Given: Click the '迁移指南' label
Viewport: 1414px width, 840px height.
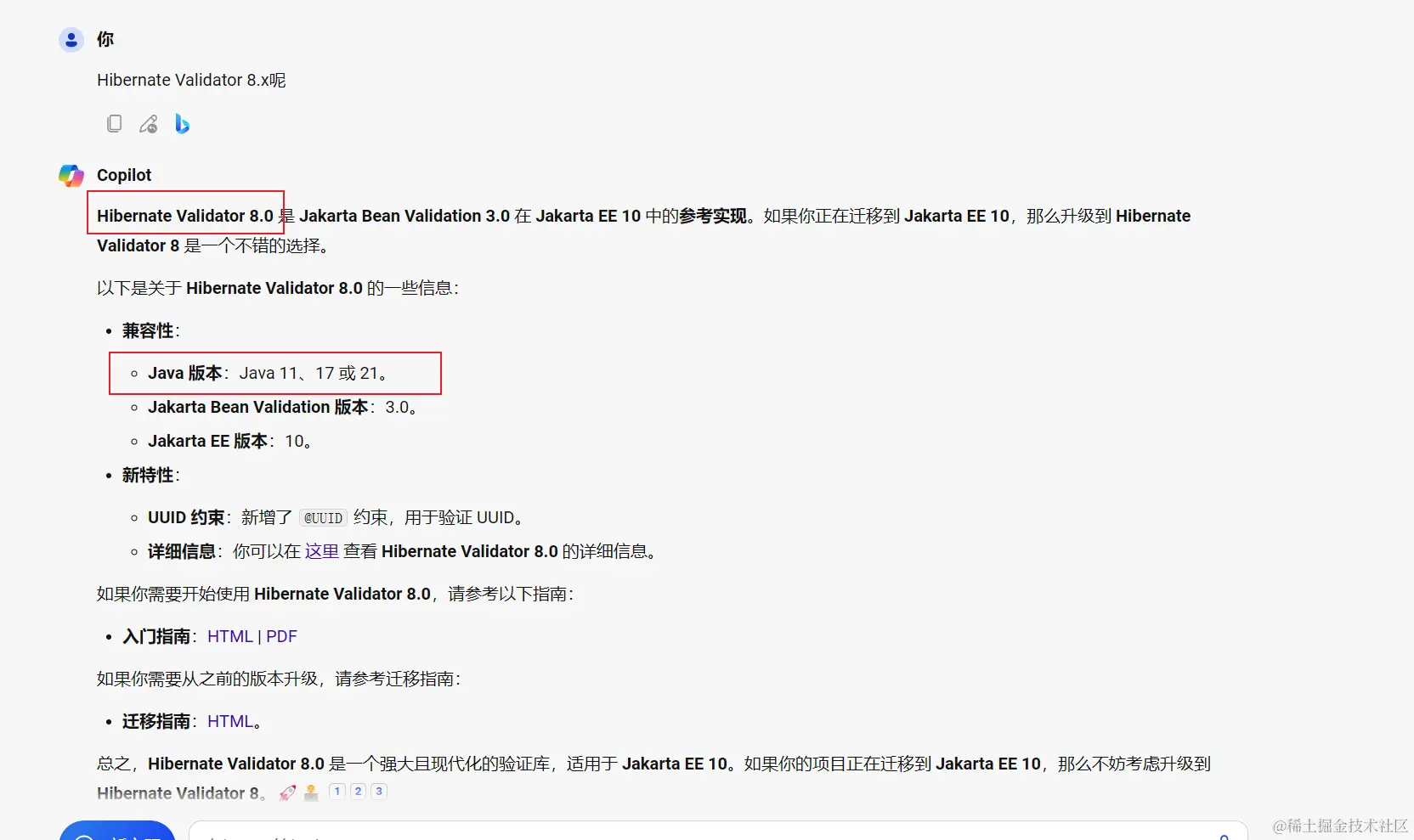Looking at the screenshot, I should [x=156, y=721].
